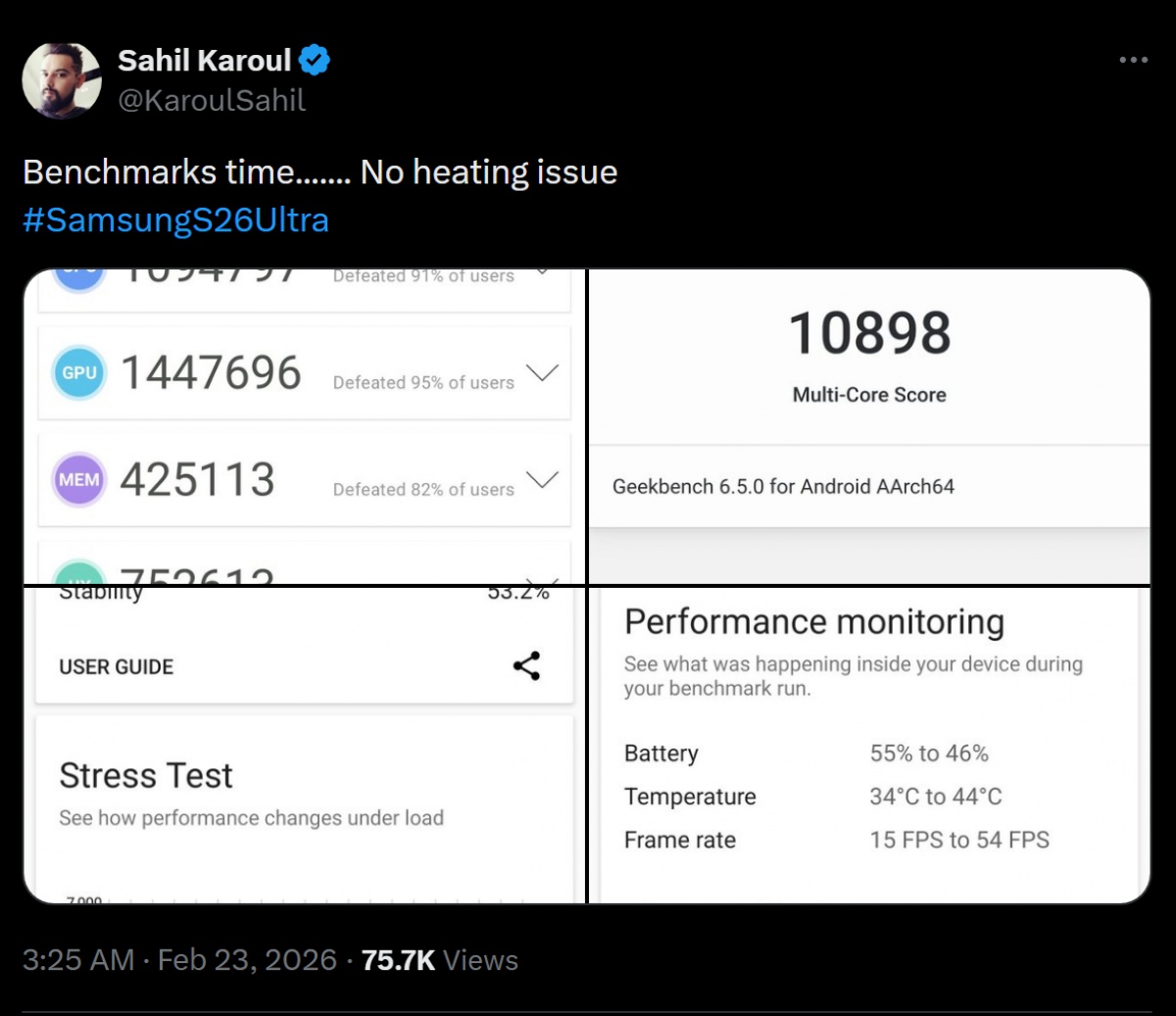Viewport: 1176px width, 1016px height.
Task: Click the 10898 multi-core score number
Action: pos(869,334)
